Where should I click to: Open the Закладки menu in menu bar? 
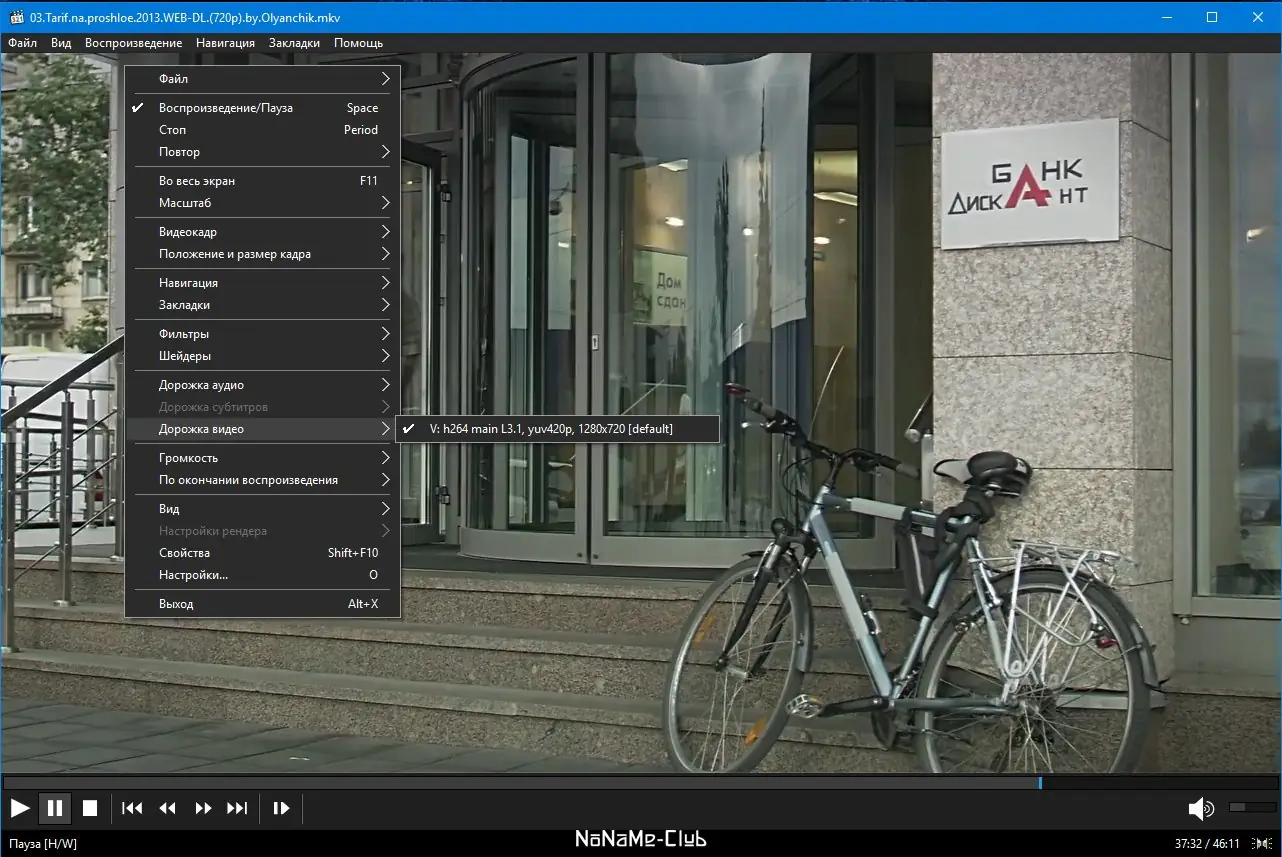pyautogui.click(x=294, y=43)
